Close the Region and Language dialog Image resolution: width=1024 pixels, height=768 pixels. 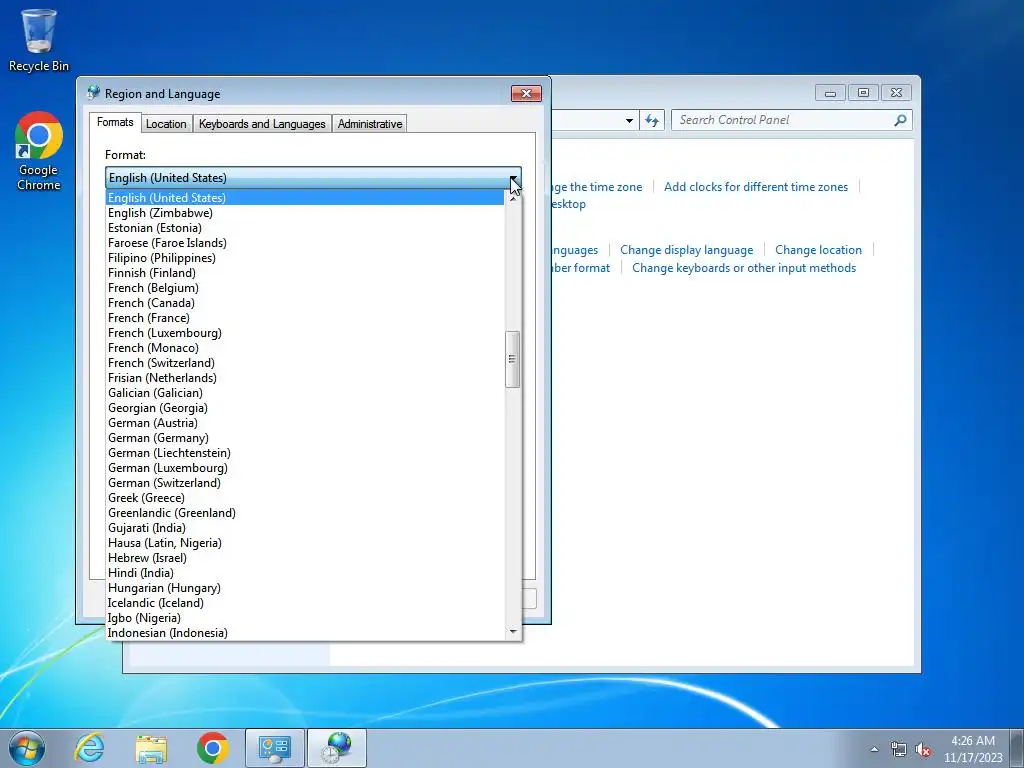click(526, 93)
